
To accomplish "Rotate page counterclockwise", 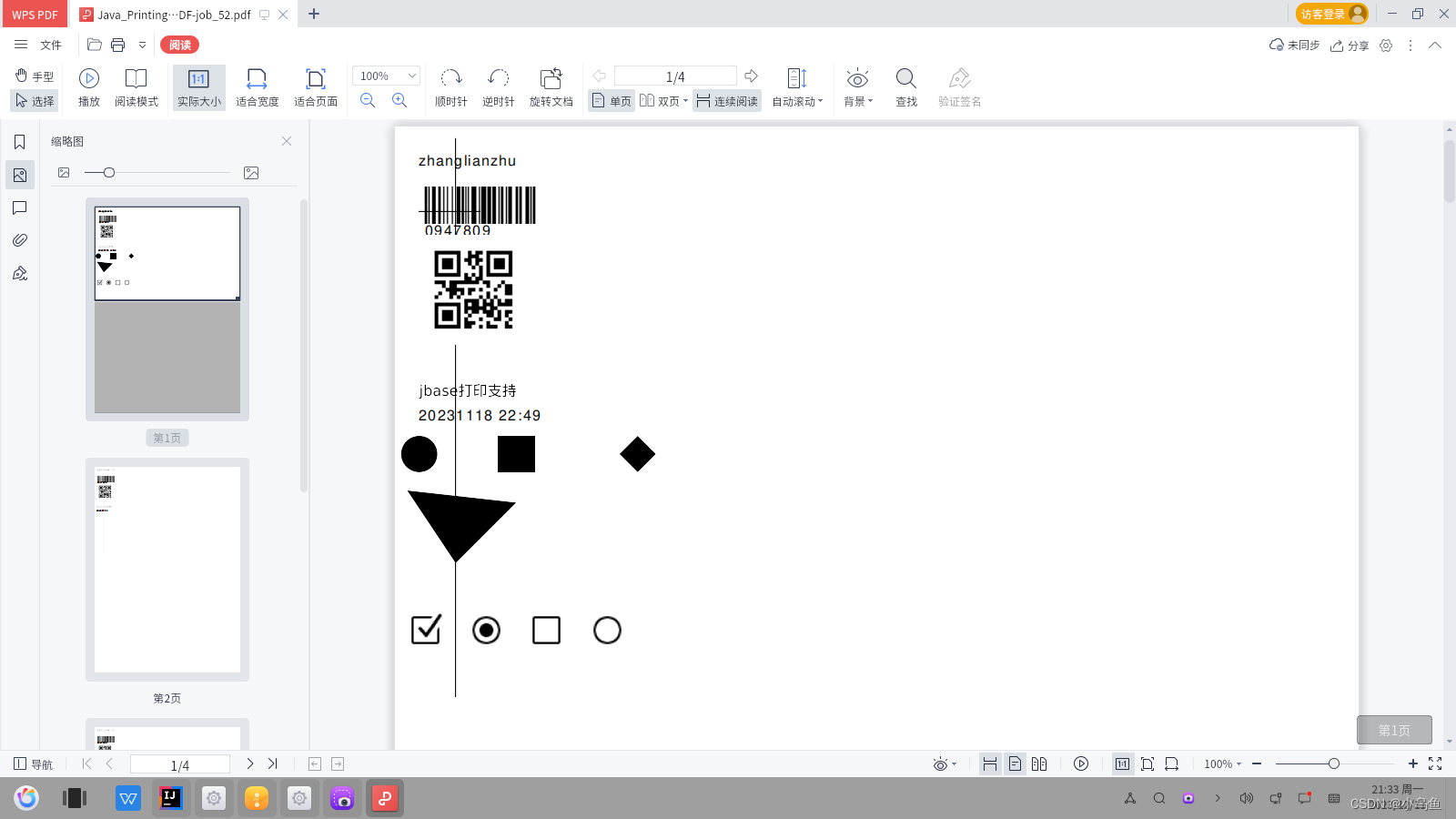I will click(499, 88).
